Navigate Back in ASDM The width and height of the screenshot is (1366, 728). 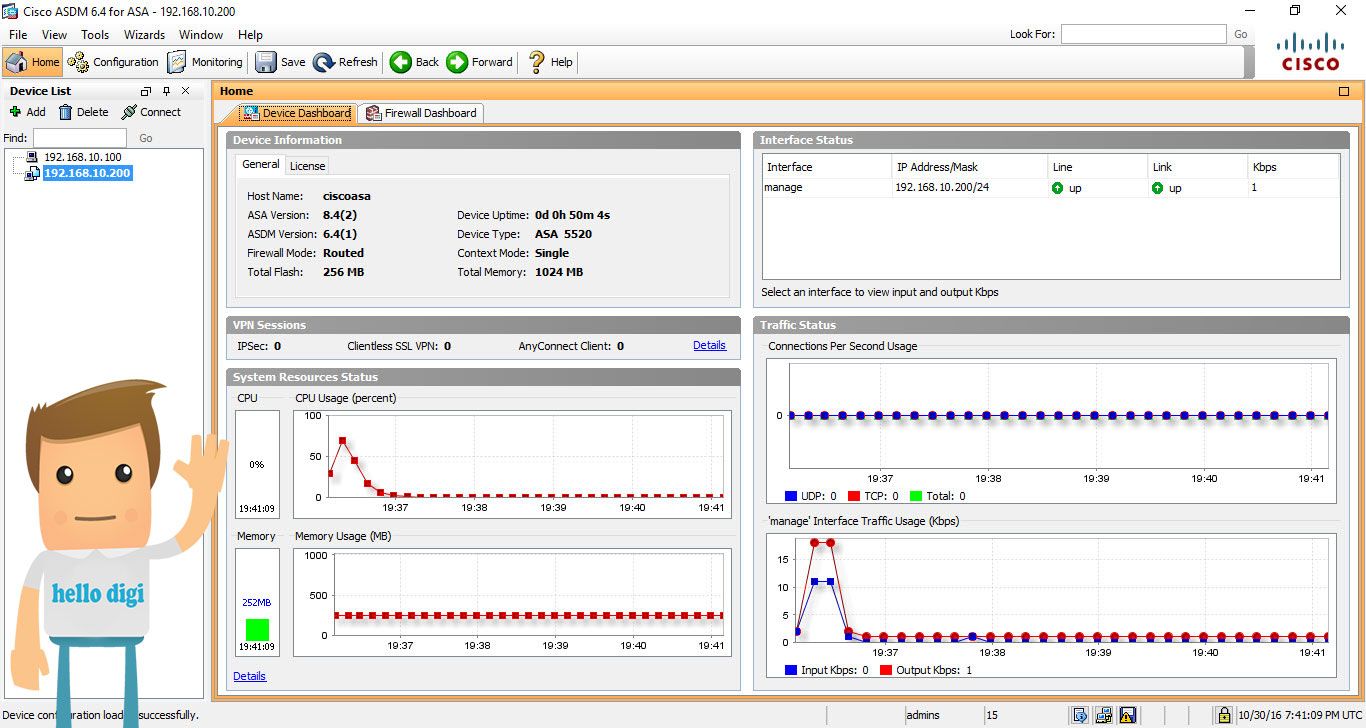tap(415, 62)
